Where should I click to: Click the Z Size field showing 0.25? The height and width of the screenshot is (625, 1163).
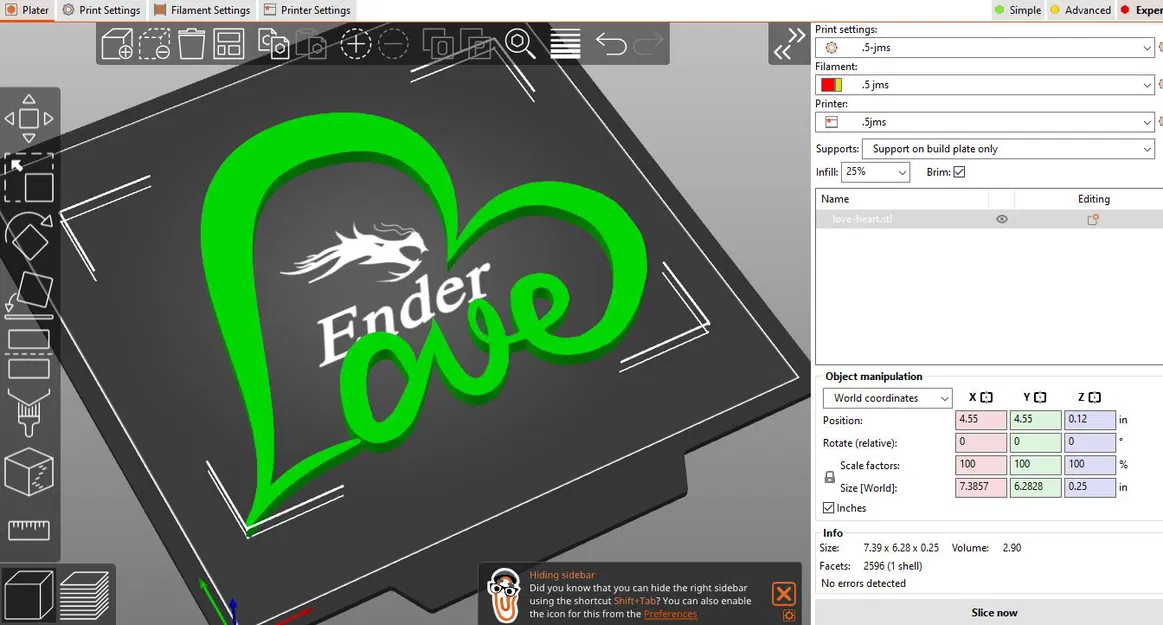point(1090,487)
